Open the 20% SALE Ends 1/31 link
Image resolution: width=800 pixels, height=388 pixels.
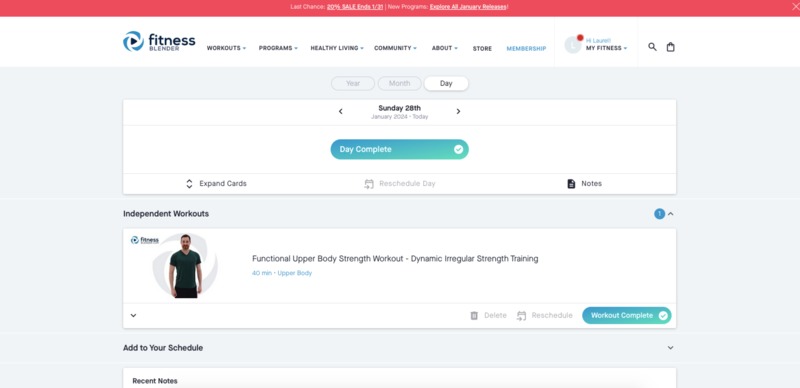tap(355, 7)
